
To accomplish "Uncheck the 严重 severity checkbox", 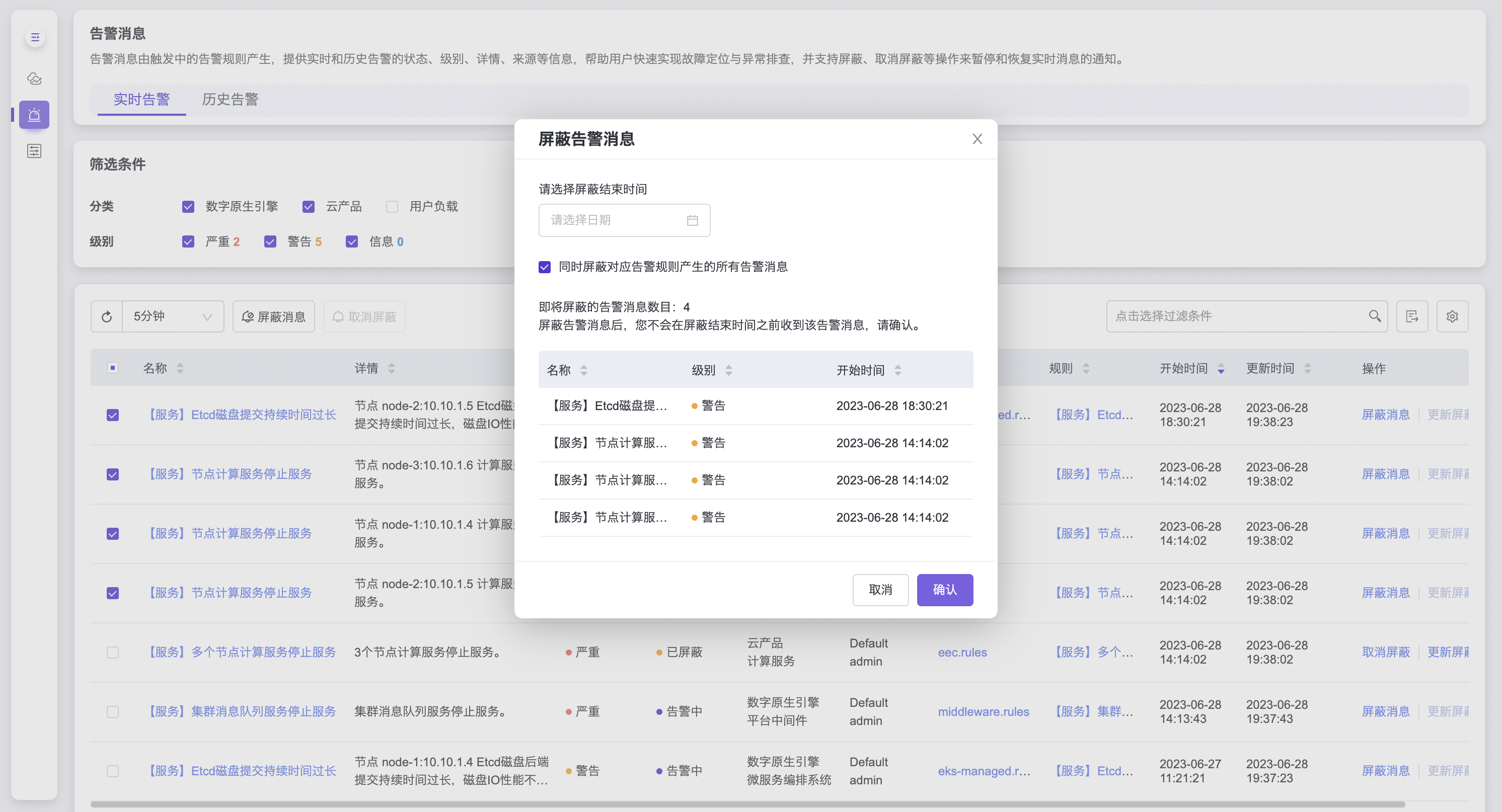I will [x=188, y=241].
